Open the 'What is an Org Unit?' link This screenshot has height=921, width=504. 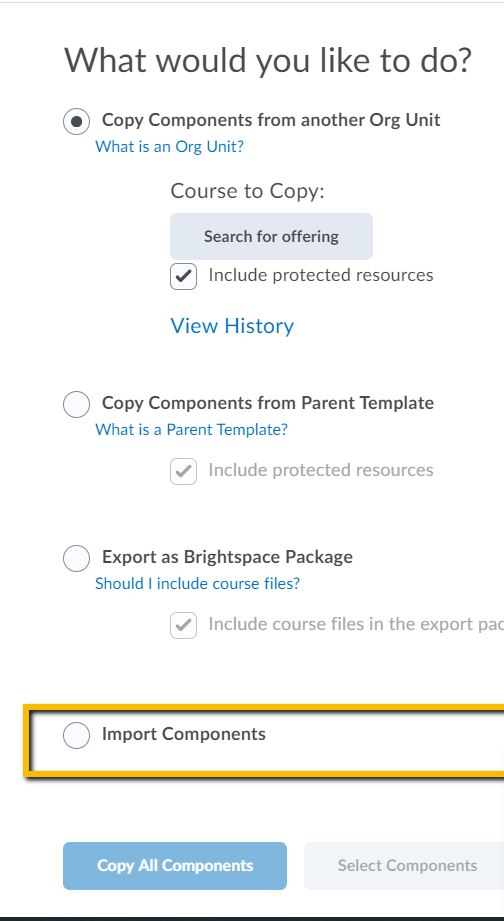(x=169, y=146)
